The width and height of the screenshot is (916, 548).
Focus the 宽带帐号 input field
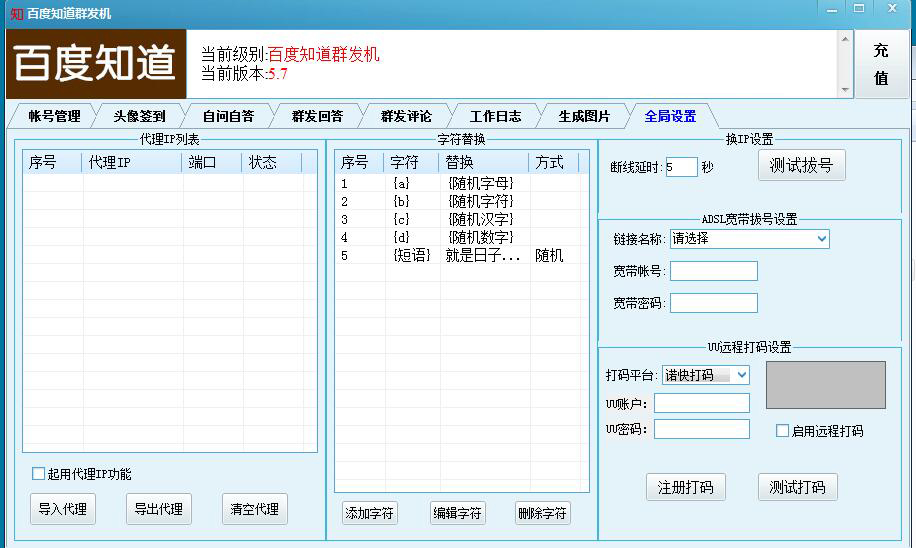(714, 271)
